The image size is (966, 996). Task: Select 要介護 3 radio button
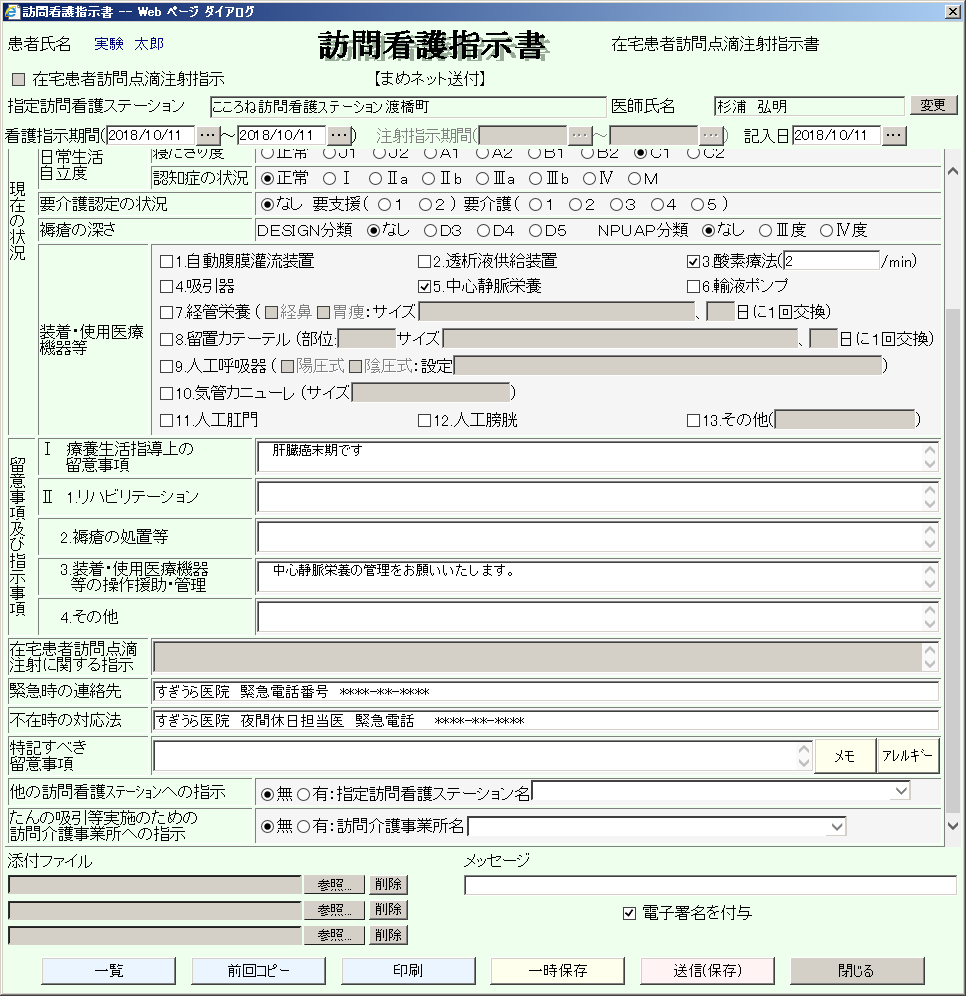(615, 205)
